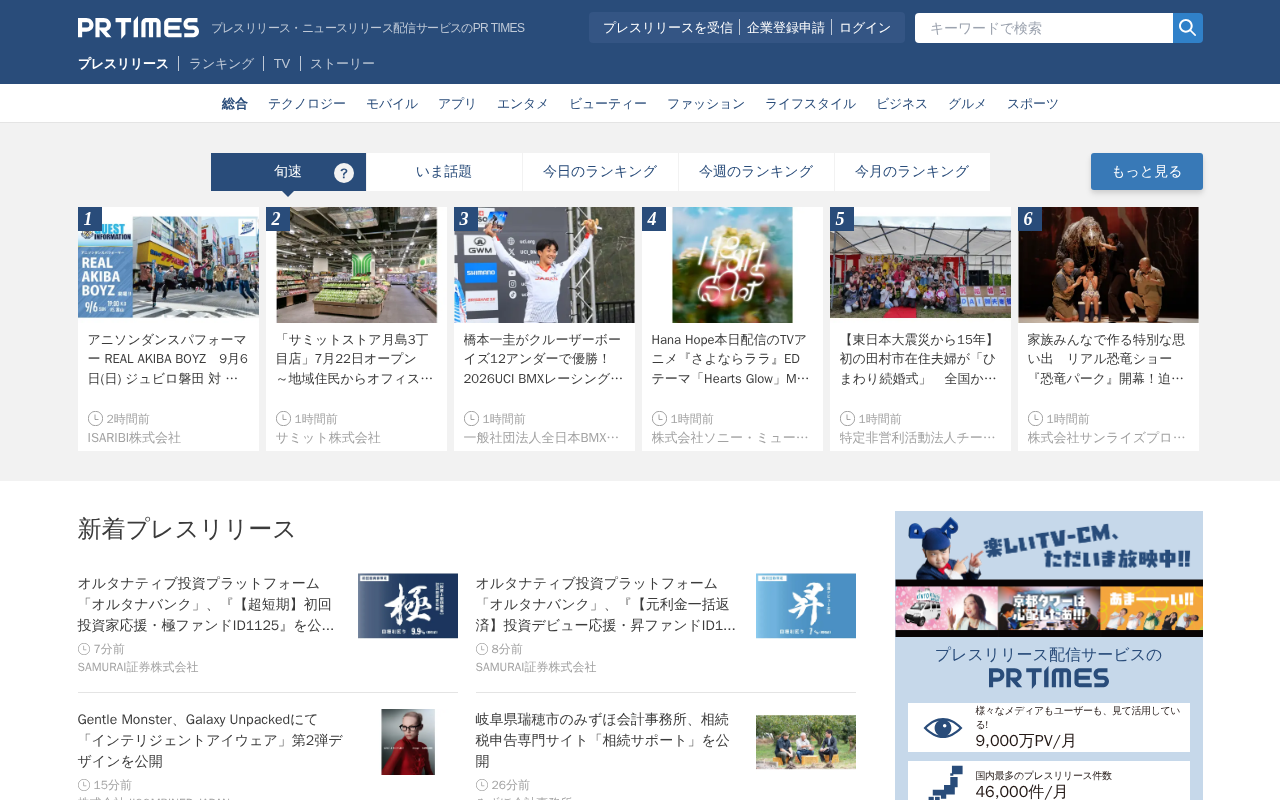The image size is (1280, 800).
Task: Open ストーリー in header navigation
Action: click(342, 64)
